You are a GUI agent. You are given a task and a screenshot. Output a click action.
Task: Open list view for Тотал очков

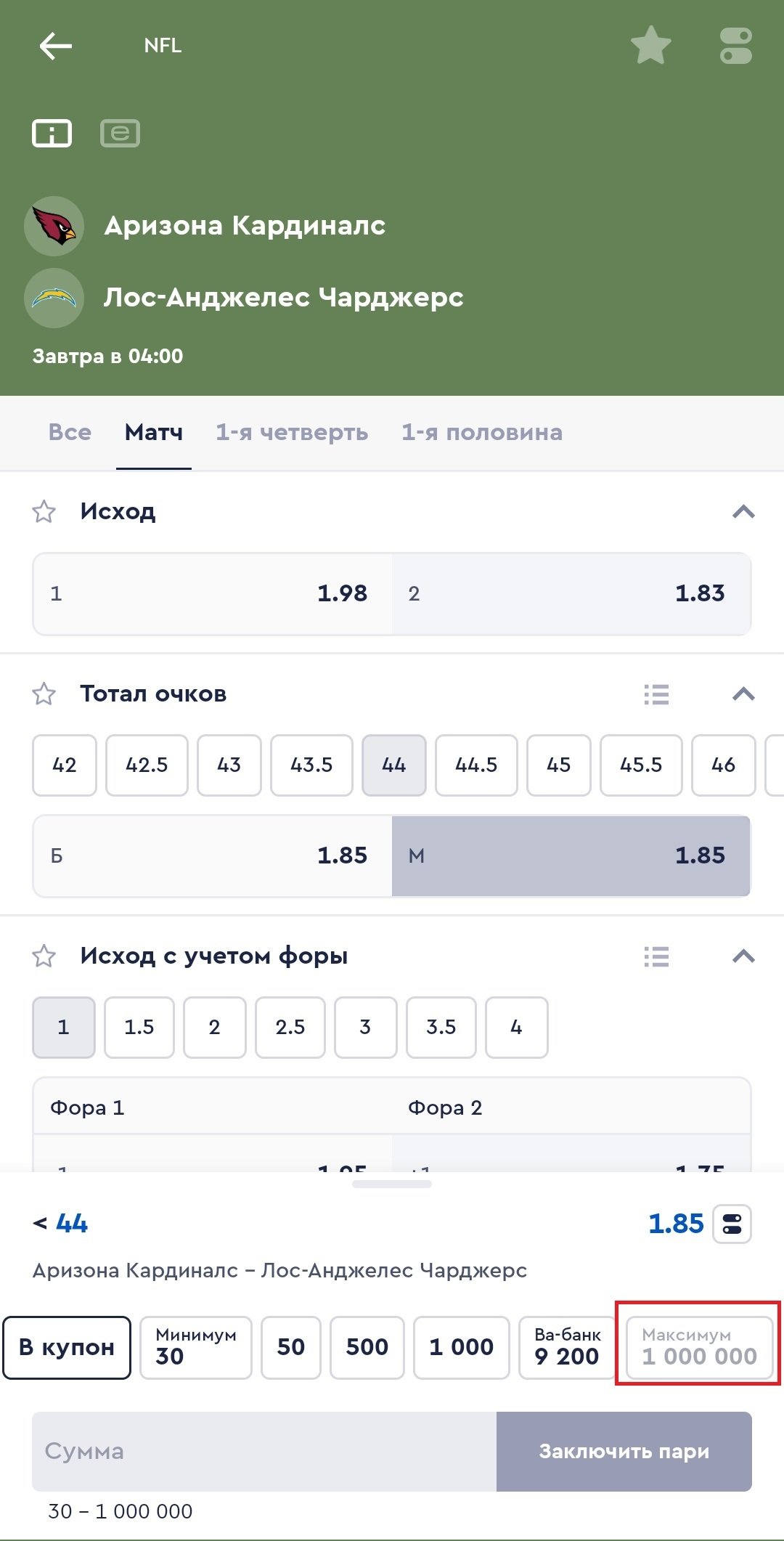[x=656, y=694]
